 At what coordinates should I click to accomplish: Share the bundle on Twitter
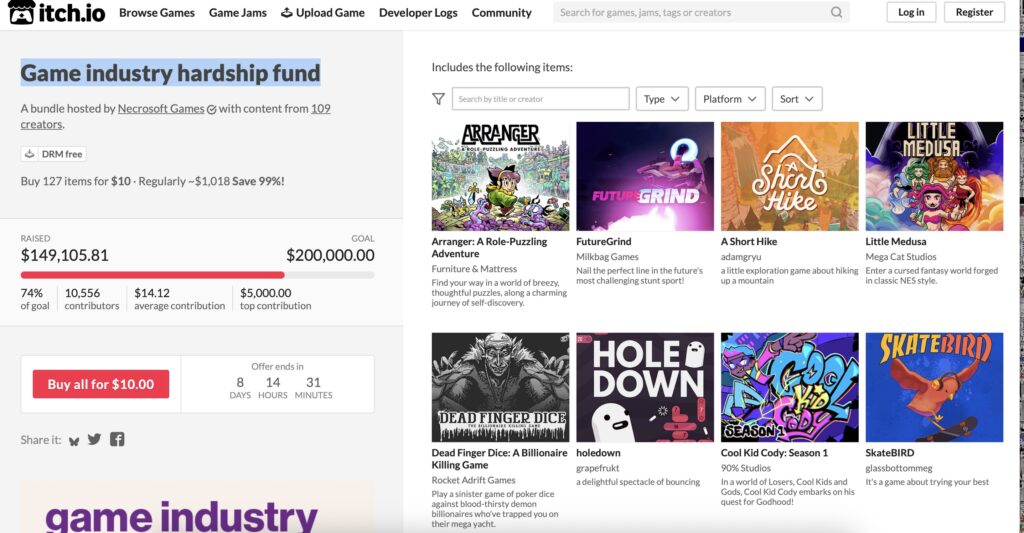tap(95, 440)
